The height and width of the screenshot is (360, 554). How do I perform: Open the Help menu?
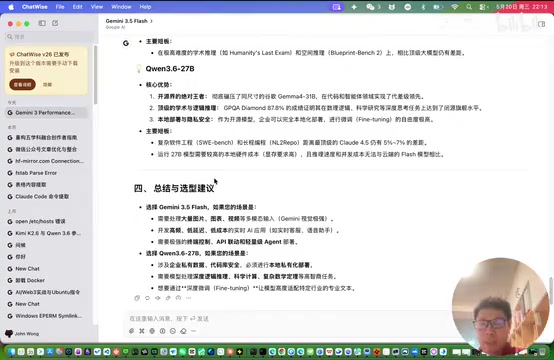click(x=145, y=7)
